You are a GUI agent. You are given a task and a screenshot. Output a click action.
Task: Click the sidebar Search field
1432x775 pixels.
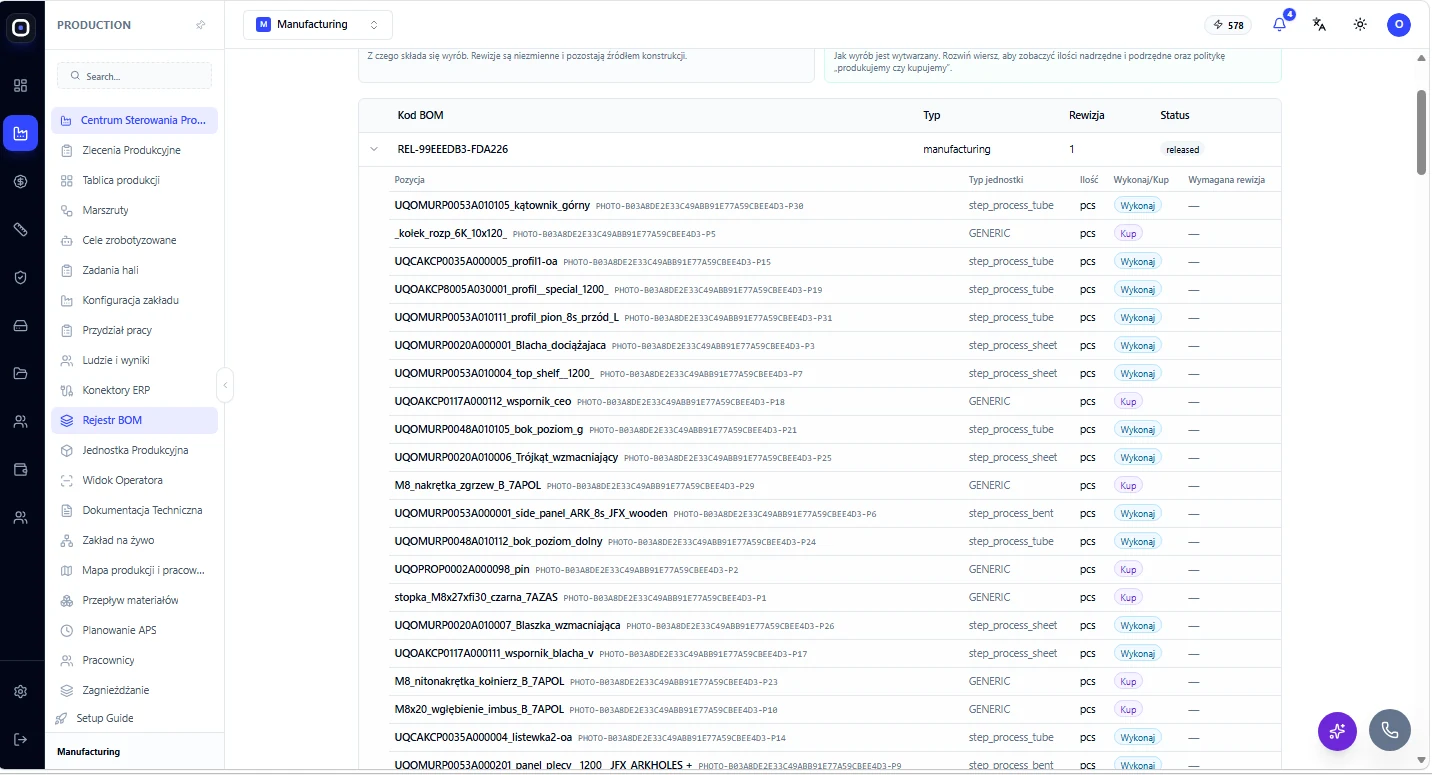click(134, 76)
